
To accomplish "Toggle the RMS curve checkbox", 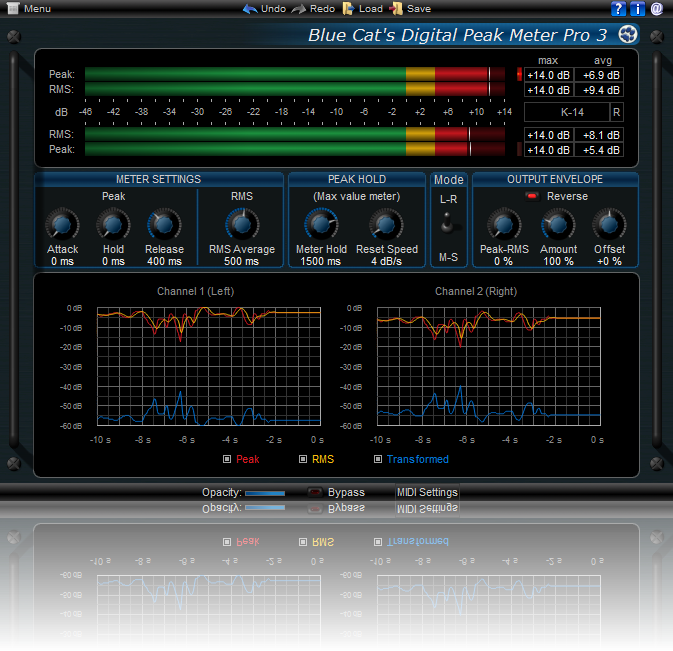I will pos(303,460).
